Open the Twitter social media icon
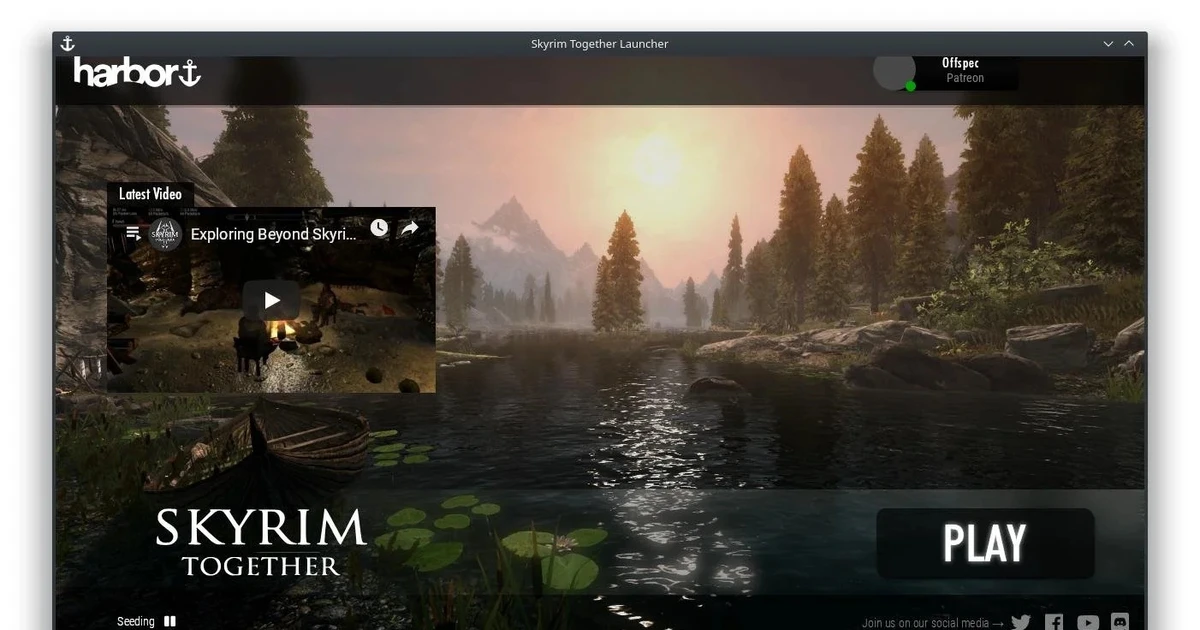Viewport: 1200px width, 630px height. pyautogui.click(x=1021, y=622)
